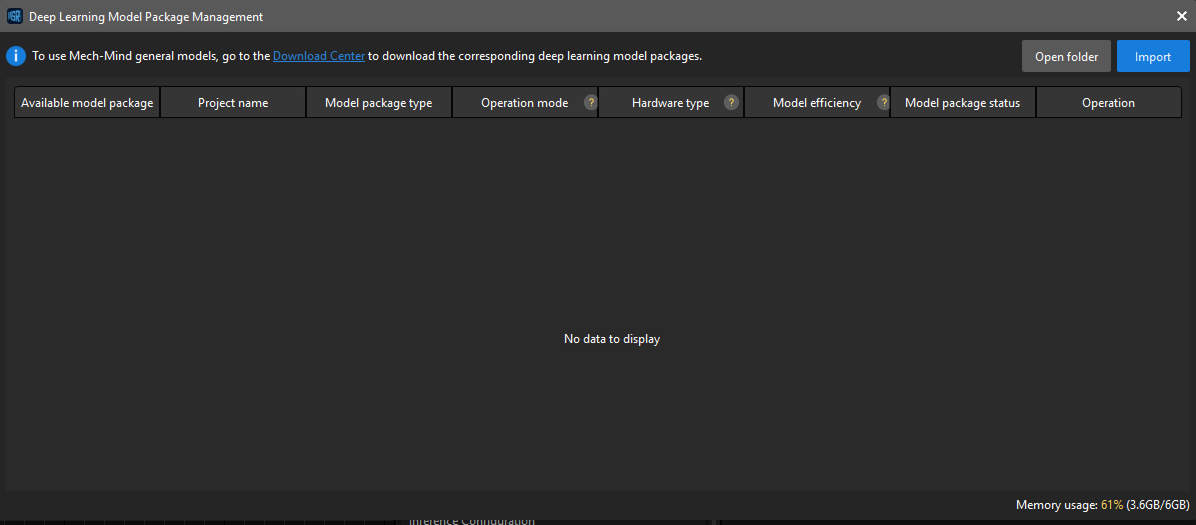Show help for Operation mode column
Viewport: 1196px width, 525px height.
point(590,102)
